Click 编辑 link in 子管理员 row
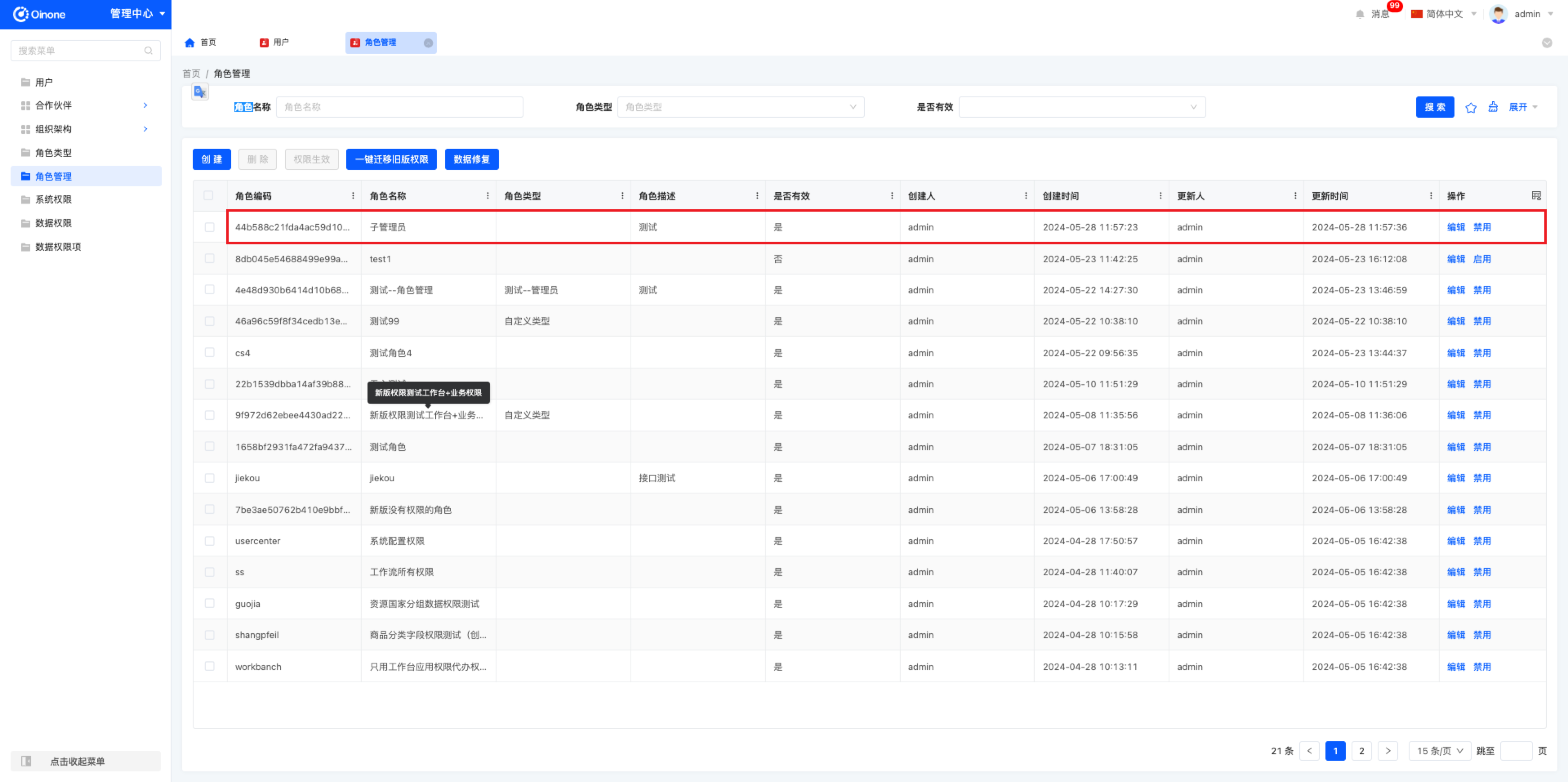This screenshot has width=1568, height=782. [x=1455, y=227]
